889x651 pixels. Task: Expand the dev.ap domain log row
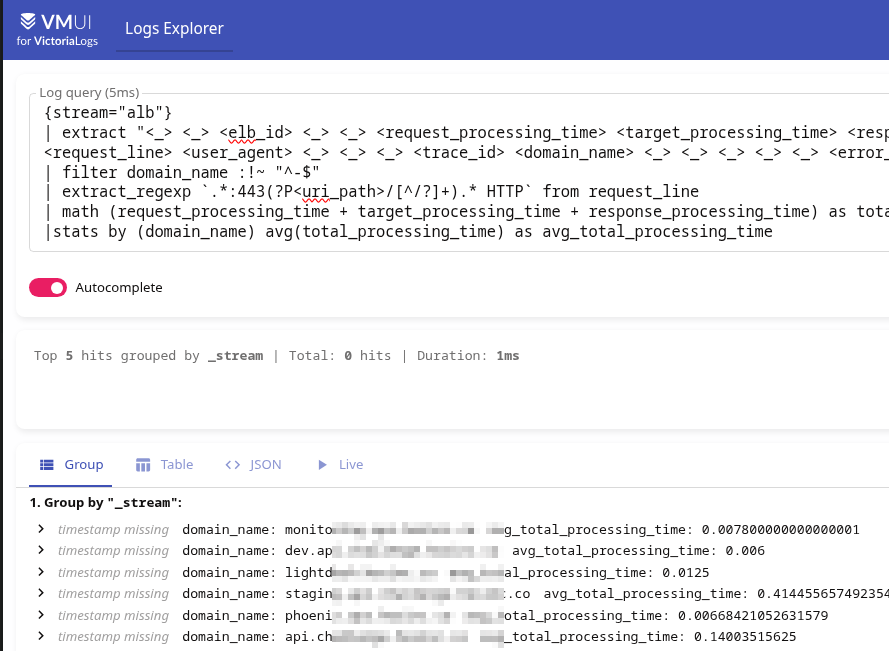point(41,550)
